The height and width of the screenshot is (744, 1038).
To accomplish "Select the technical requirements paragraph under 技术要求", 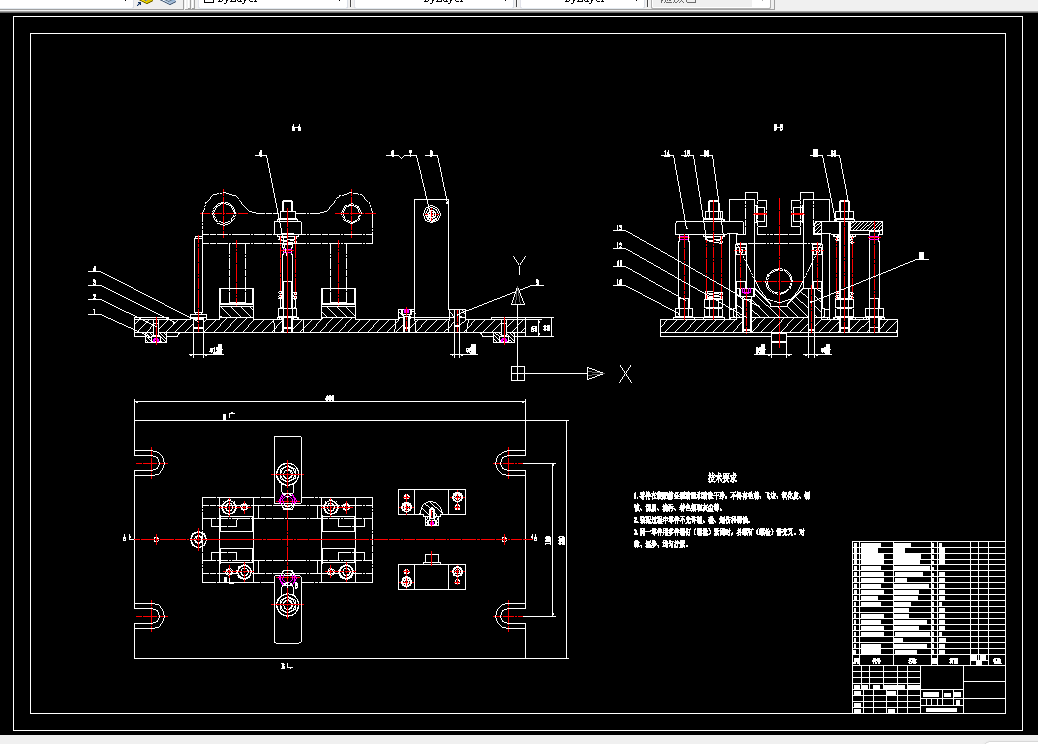I will [x=722, y=520].
